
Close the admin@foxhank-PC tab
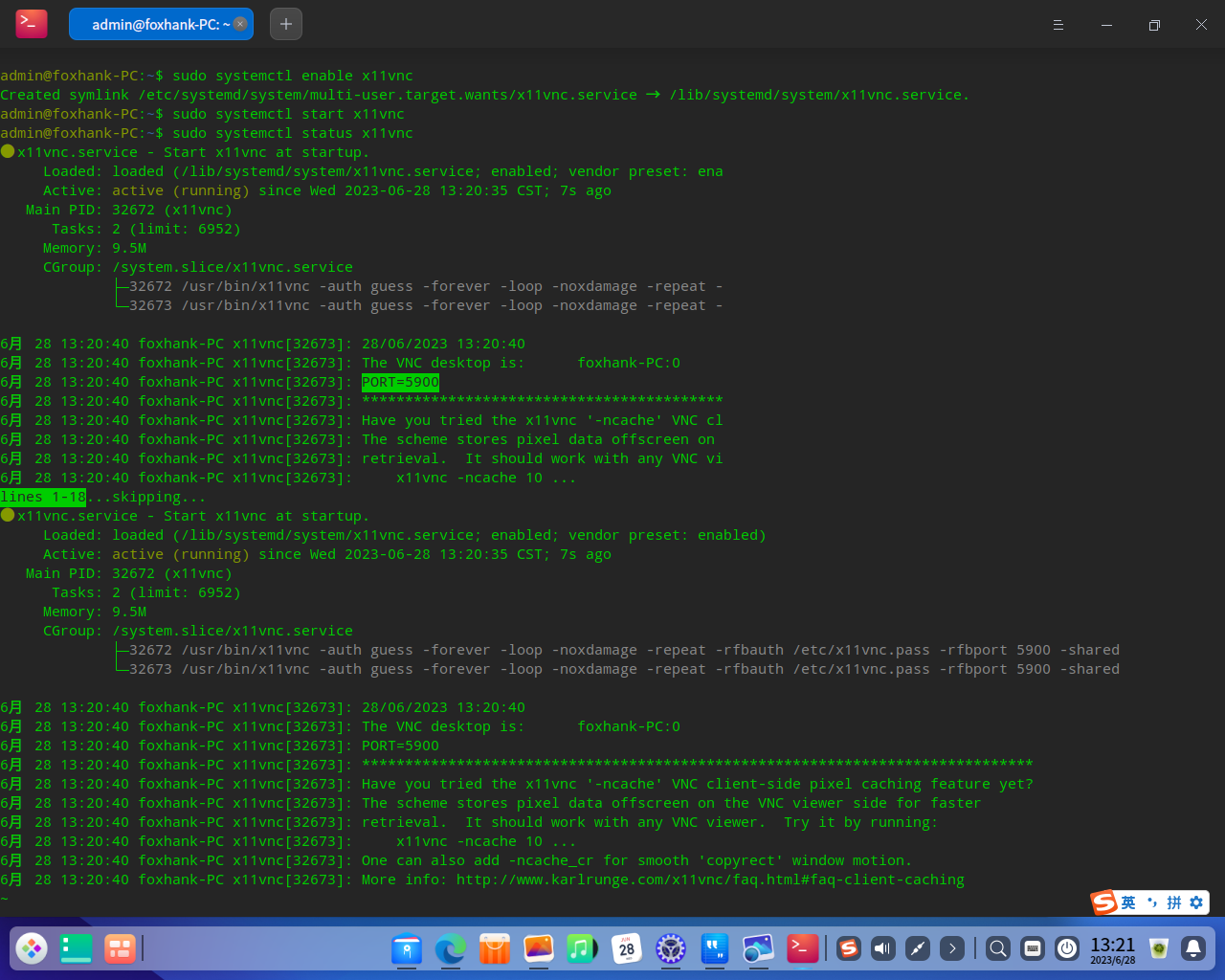click(240, 24)
